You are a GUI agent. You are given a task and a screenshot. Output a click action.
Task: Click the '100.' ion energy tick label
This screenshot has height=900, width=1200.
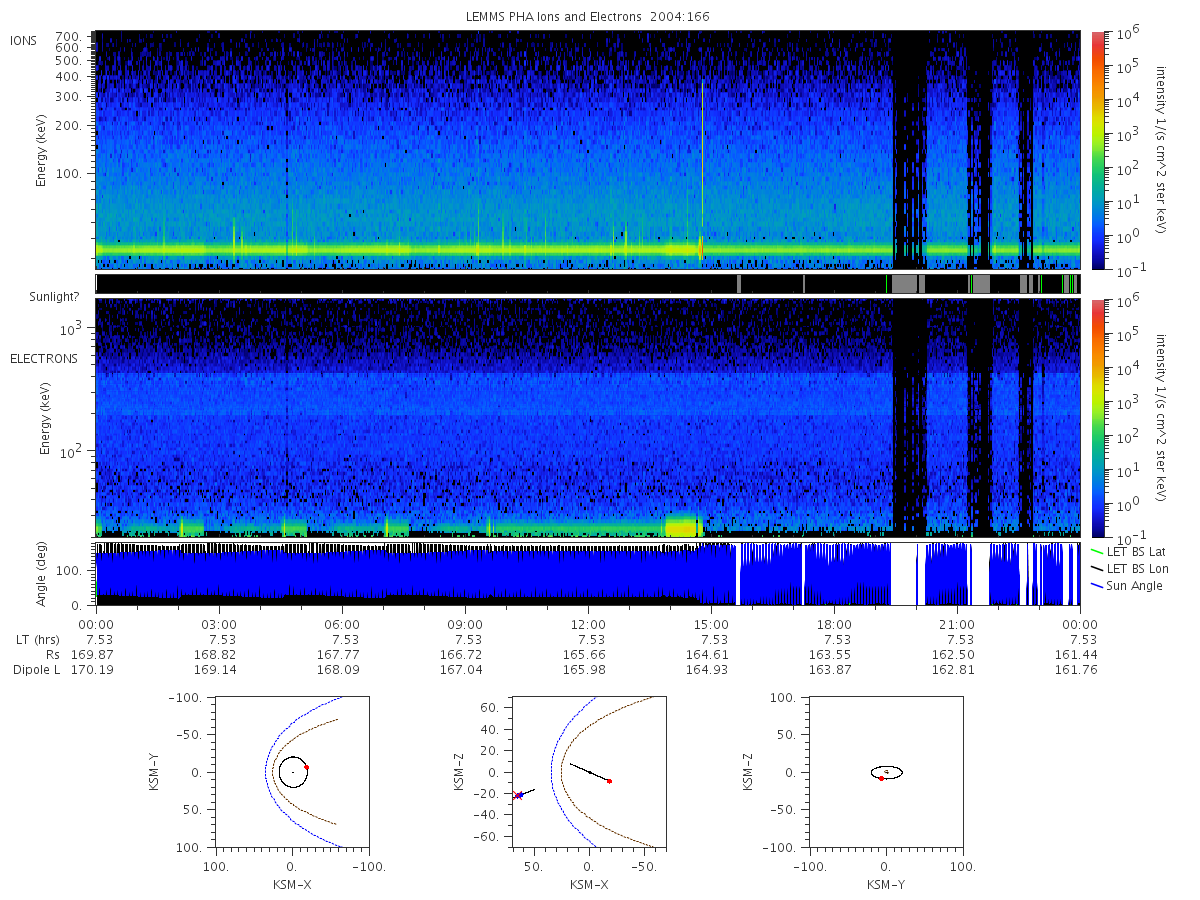coord(68,174)
